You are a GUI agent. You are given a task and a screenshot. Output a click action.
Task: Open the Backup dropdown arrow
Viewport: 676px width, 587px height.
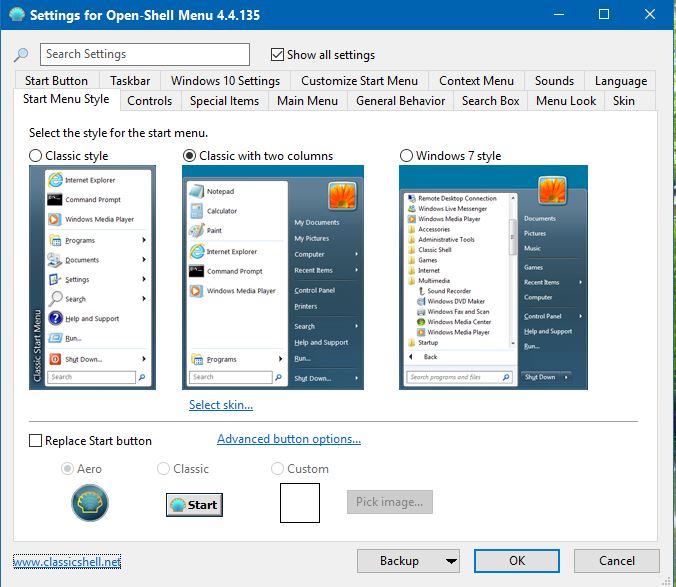(451, 561)
